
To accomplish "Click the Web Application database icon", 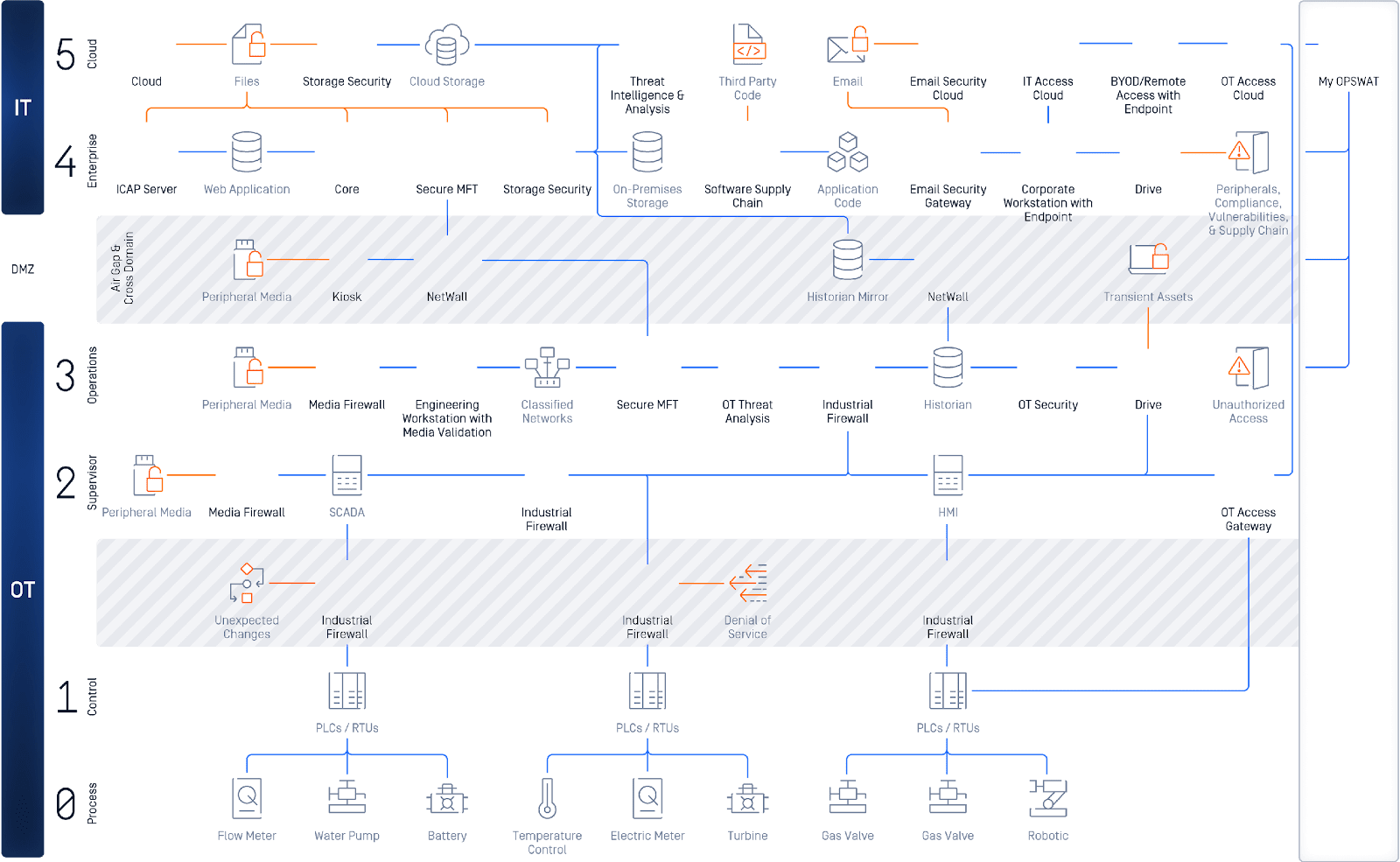I will coord(247,152).
